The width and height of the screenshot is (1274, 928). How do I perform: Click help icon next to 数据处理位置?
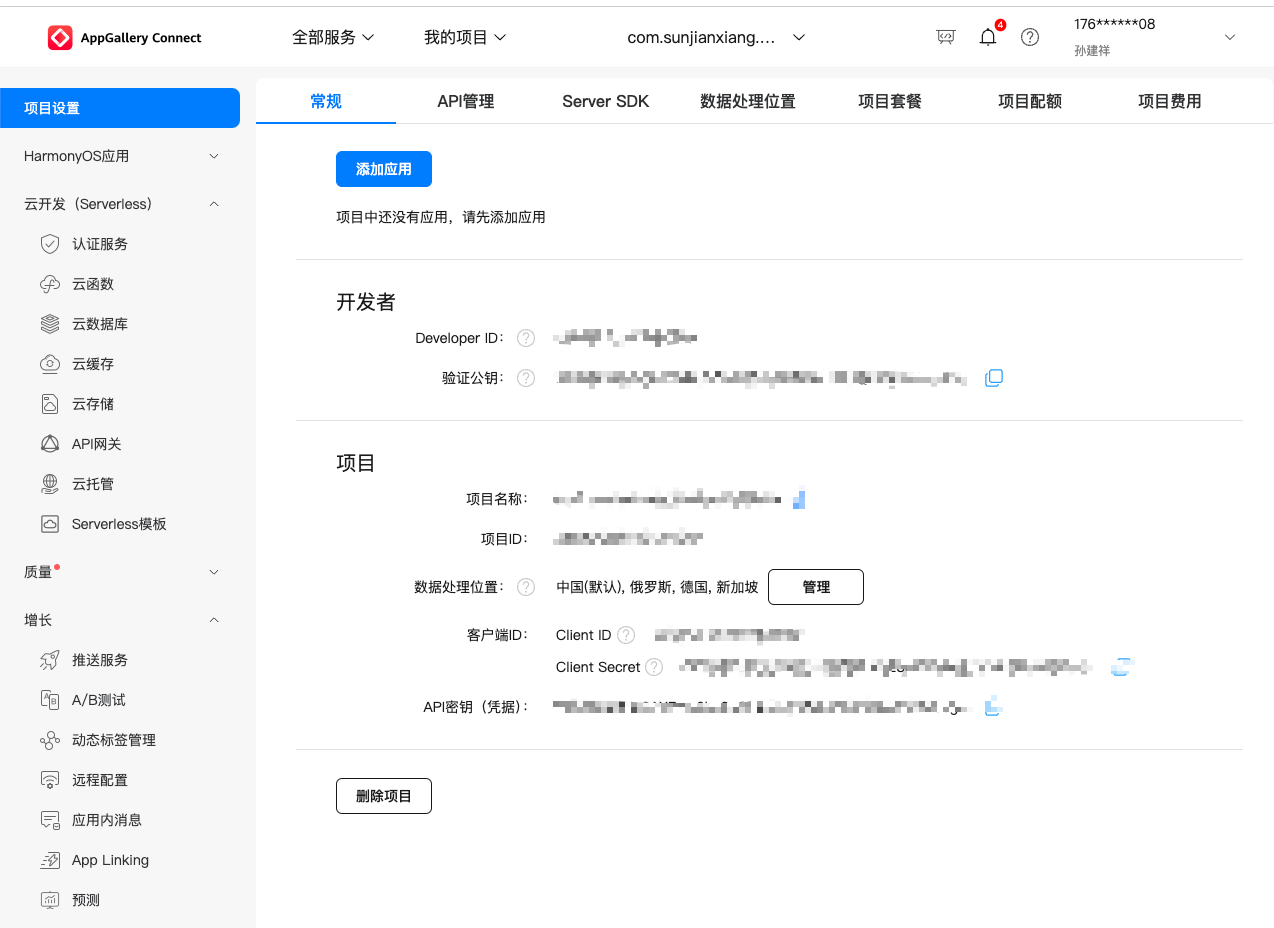(526, 587)
